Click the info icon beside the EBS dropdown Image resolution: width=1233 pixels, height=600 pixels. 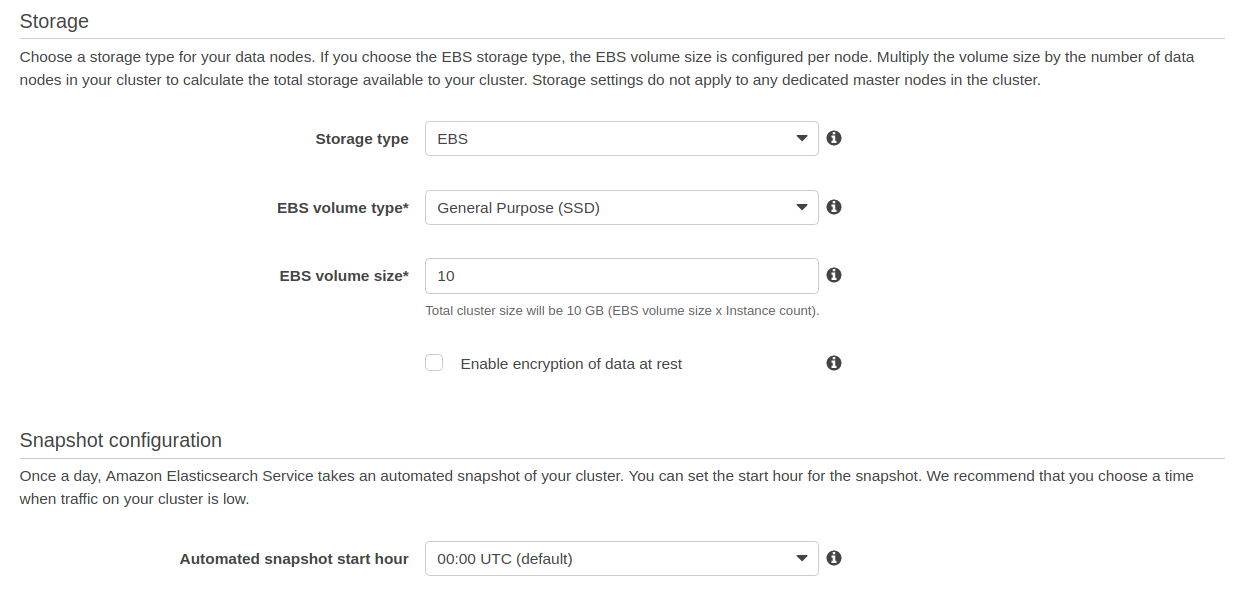(833, 138)
